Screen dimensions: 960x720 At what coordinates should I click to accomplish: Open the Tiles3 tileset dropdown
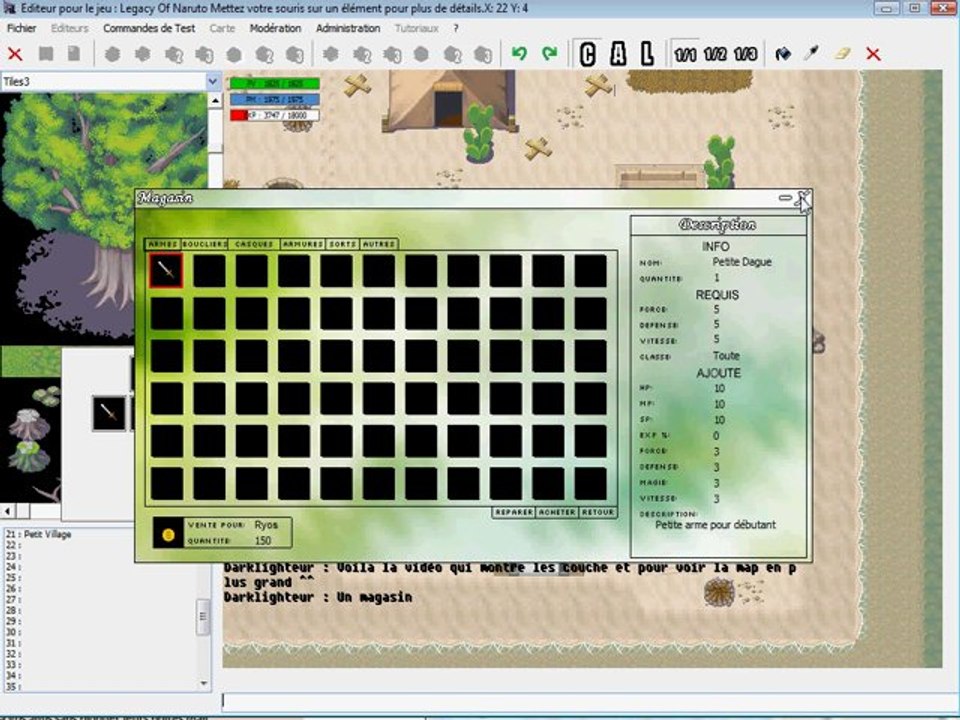[x=212, y=81]
